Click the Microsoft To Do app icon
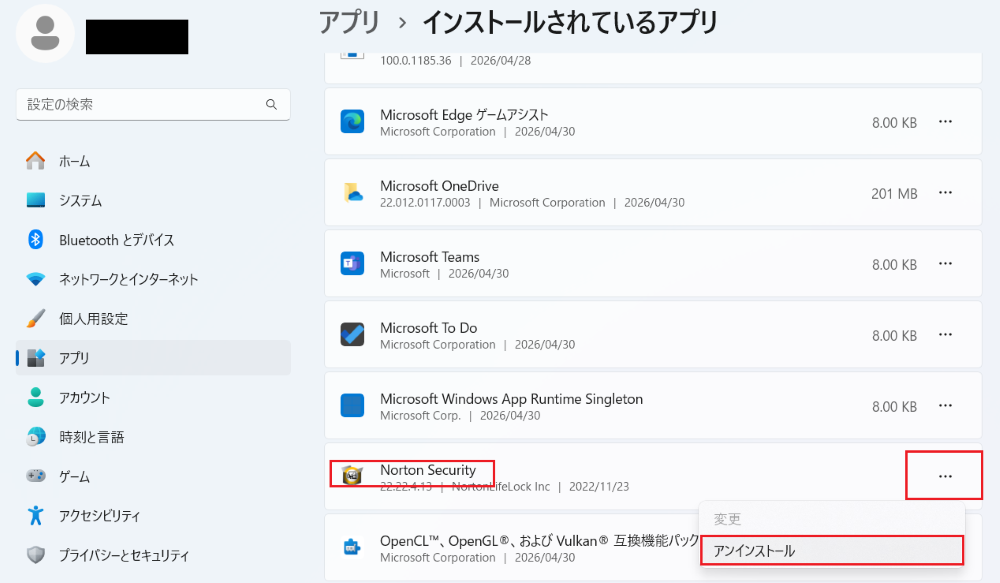1000x583 pixels. tap(352, 334)
